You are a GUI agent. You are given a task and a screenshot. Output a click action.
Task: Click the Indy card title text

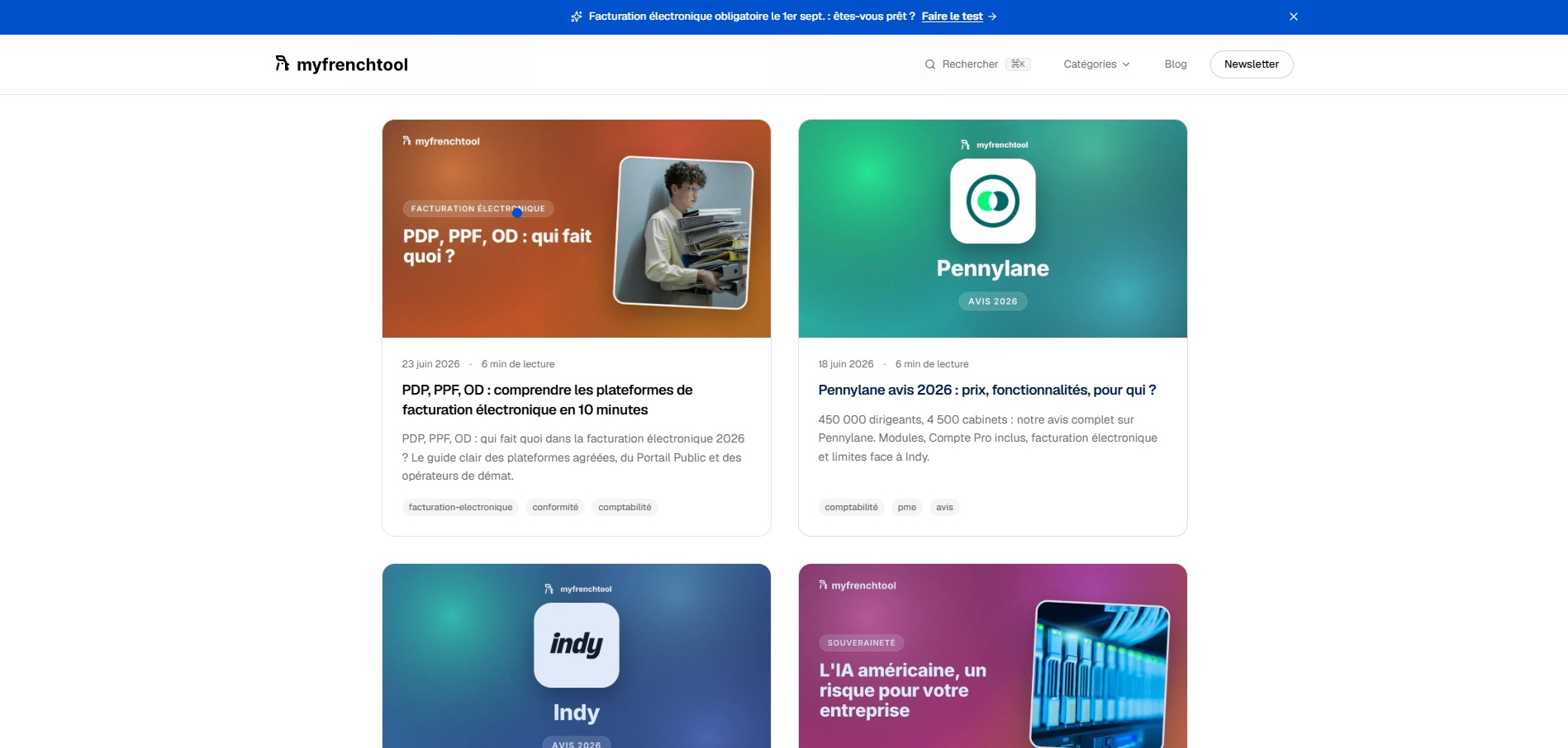coord(577,712)
